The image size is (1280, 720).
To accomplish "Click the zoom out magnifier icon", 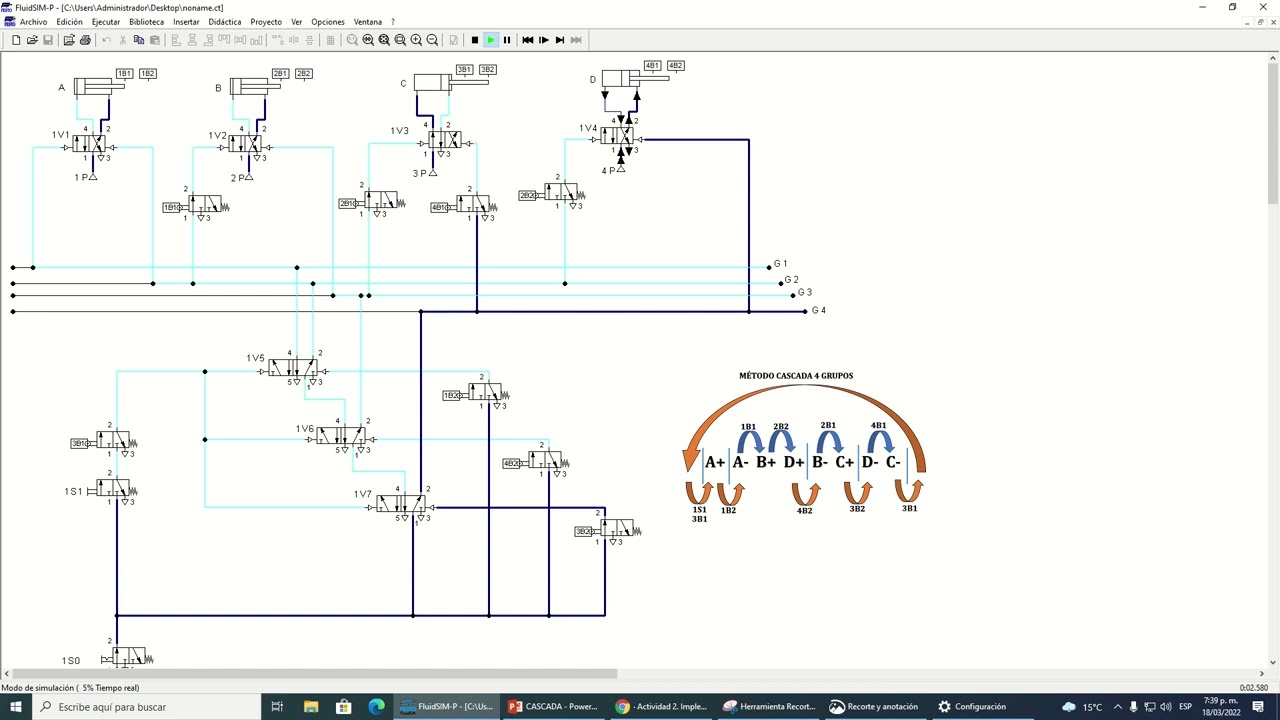I will 433,40.
